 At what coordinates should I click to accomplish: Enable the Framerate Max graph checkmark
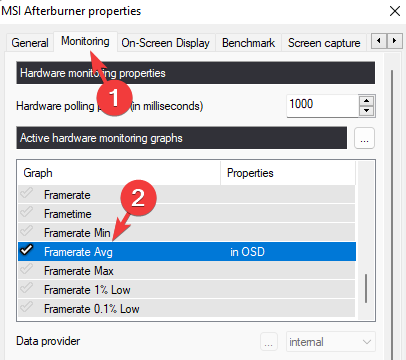pos(27,269)
